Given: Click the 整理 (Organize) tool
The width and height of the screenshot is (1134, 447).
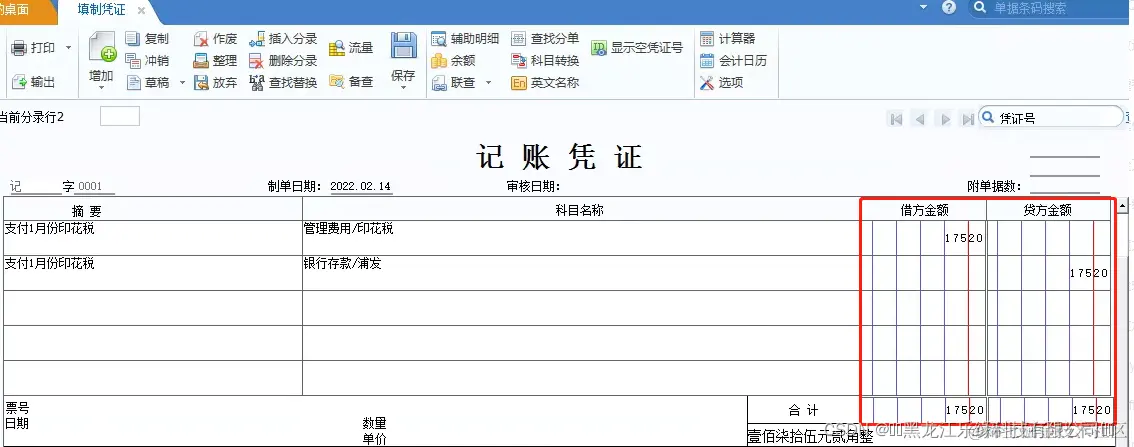Looking at the screenshot, I should 216,61.
